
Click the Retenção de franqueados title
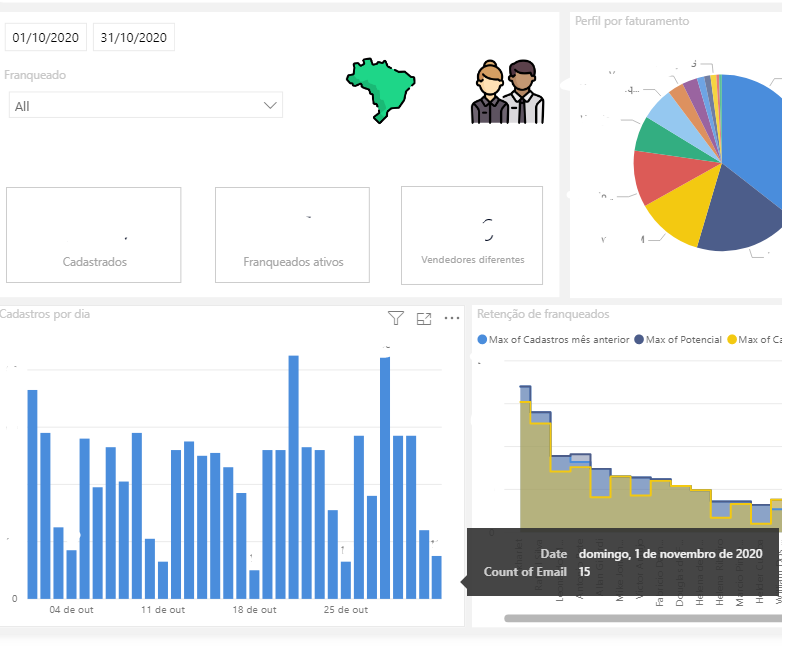(x=543, y=314)
